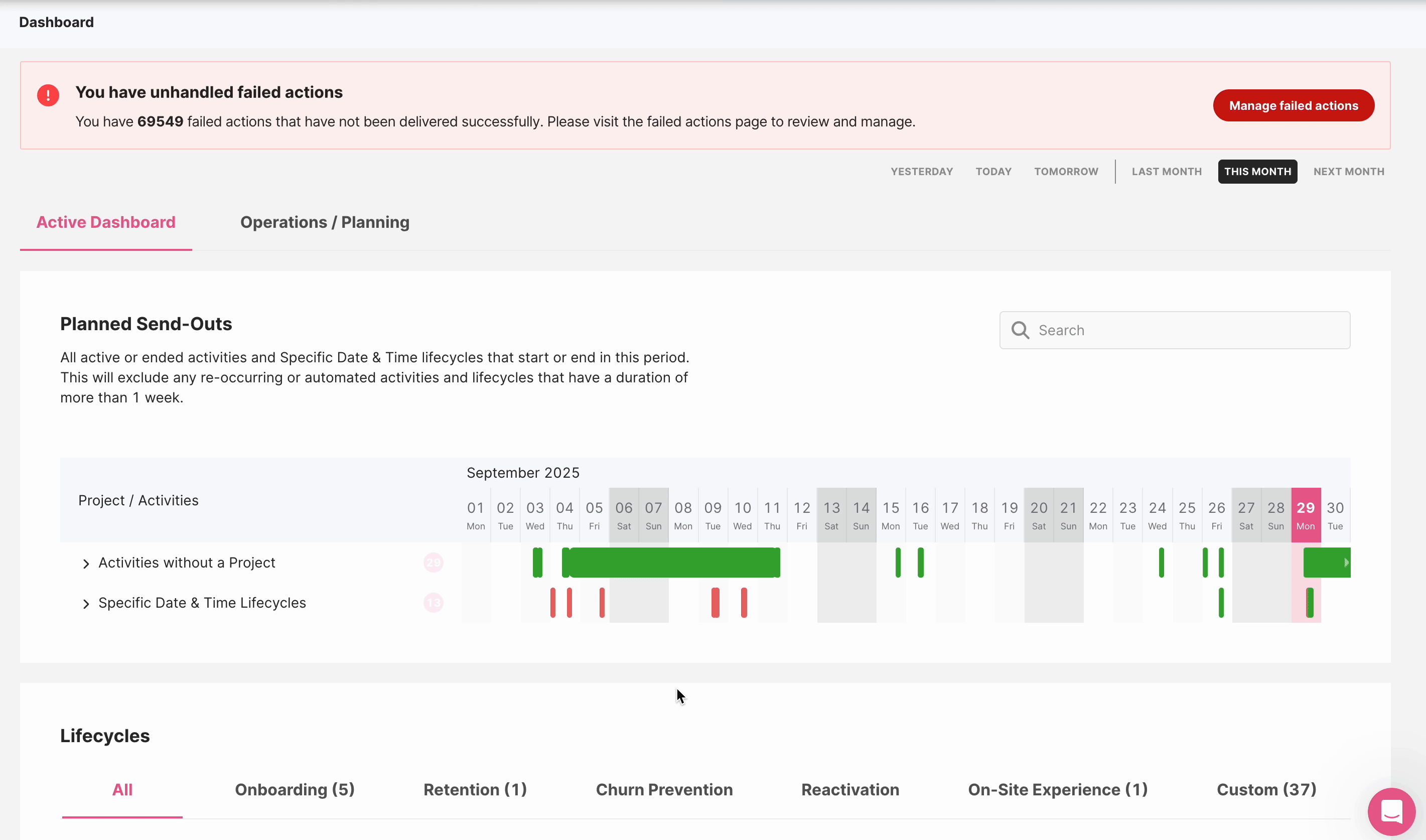
Task: Select YESTERDAY period filter
Action: (x=921, y=172)
